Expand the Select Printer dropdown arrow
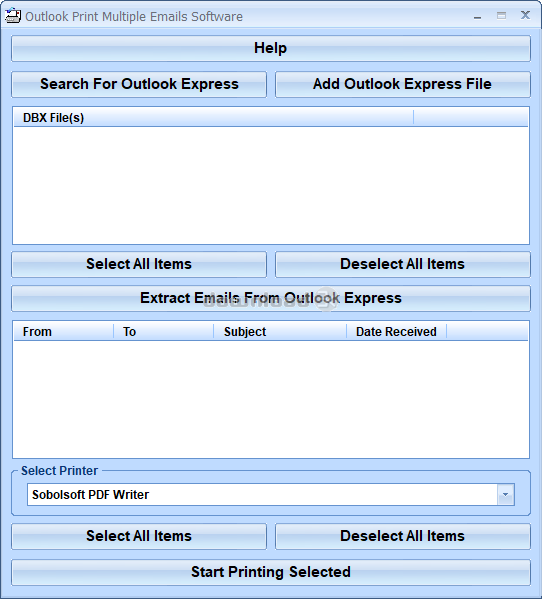Viewport: 542px width, 599px height. (506, 495)
